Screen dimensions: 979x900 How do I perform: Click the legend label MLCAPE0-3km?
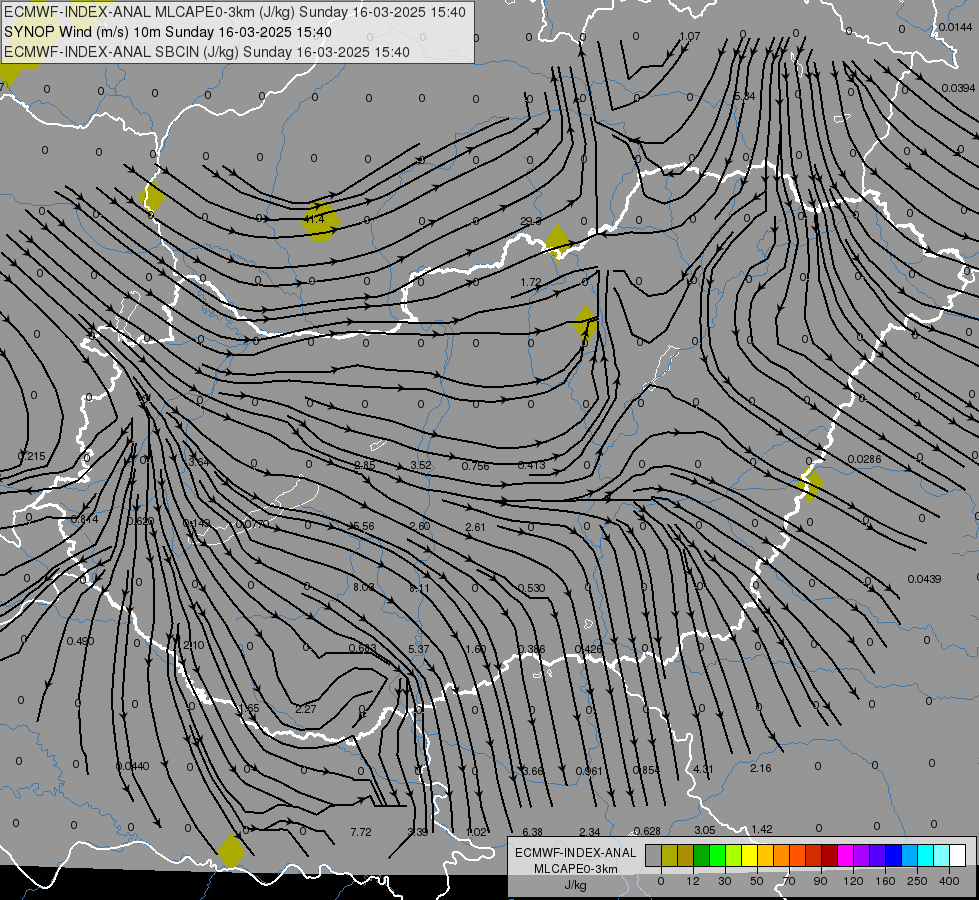coord(576,869)
